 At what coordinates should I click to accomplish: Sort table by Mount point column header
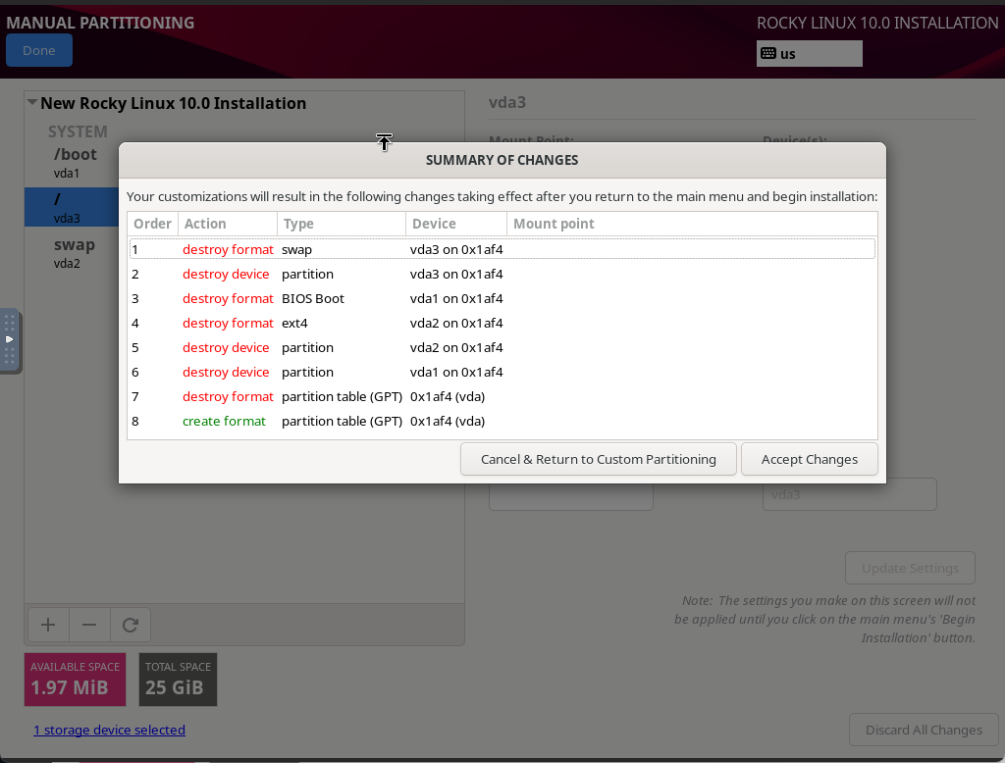click(692, 224)
